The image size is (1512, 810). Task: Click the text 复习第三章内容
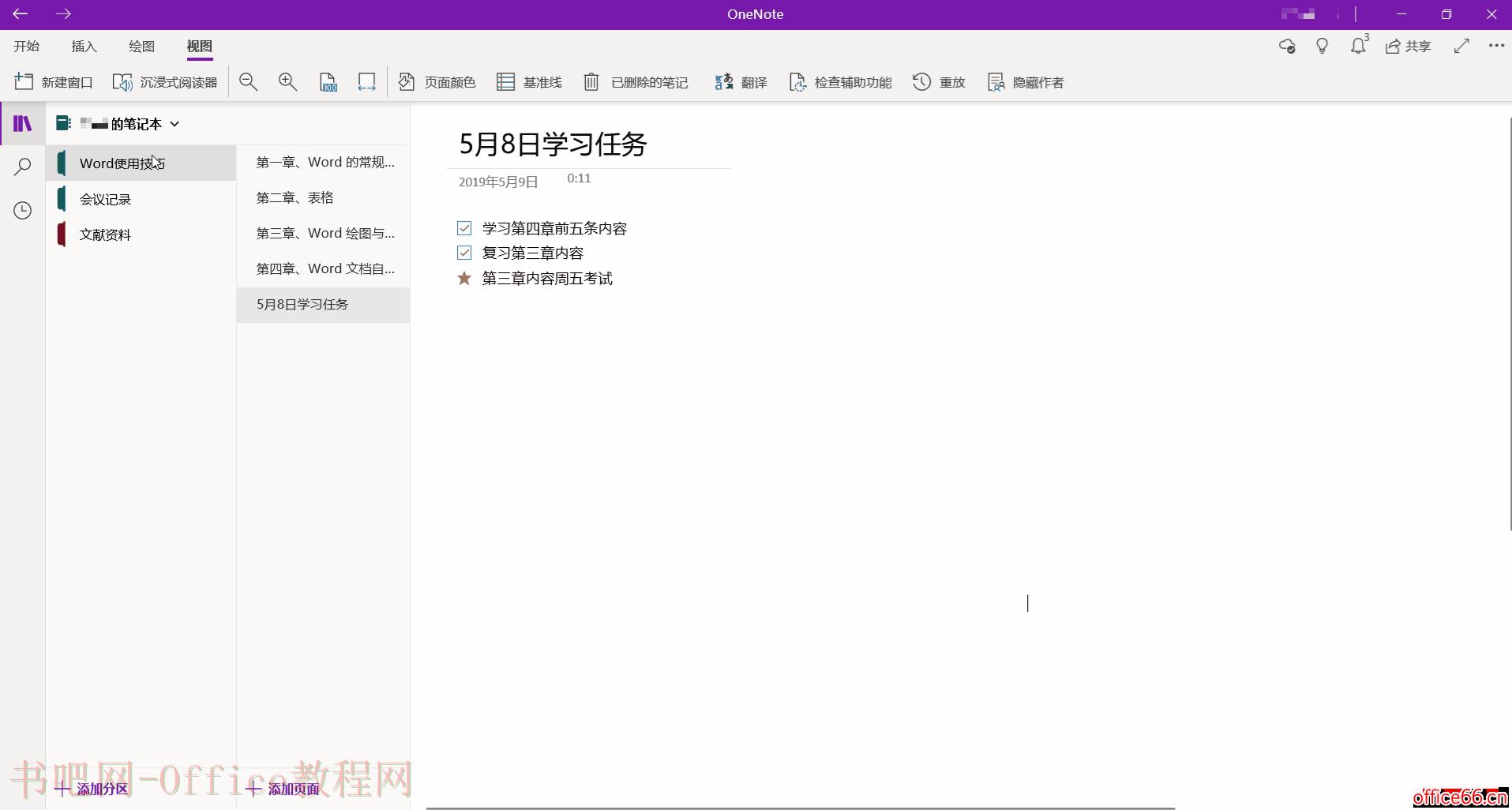tap(533, 253)
